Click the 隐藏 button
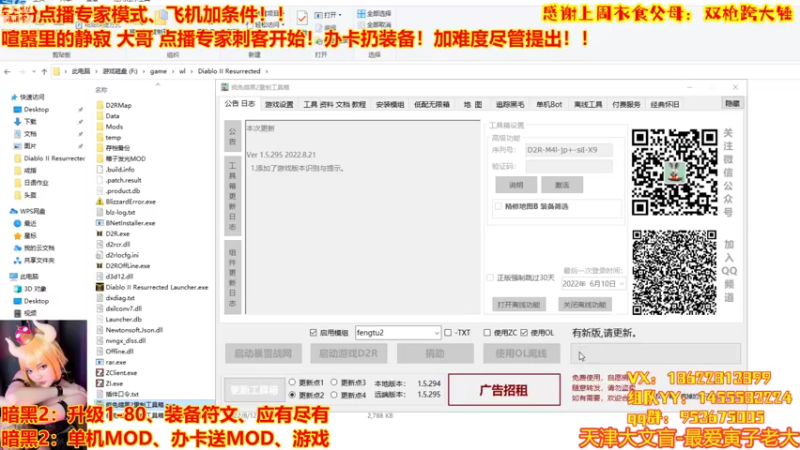This screenshot has width=800, height=450. [732, 104]
